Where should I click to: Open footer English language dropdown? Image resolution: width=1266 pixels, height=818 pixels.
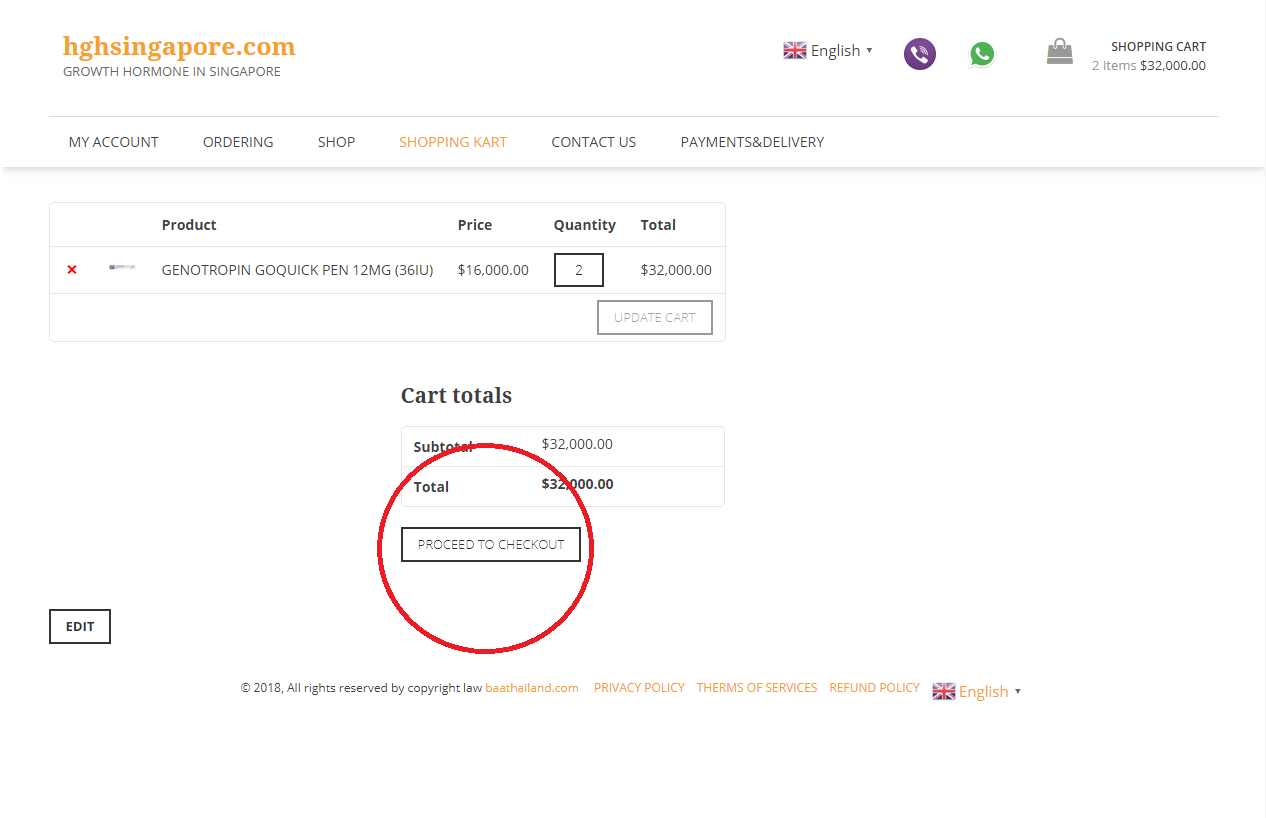pos(989,691)
